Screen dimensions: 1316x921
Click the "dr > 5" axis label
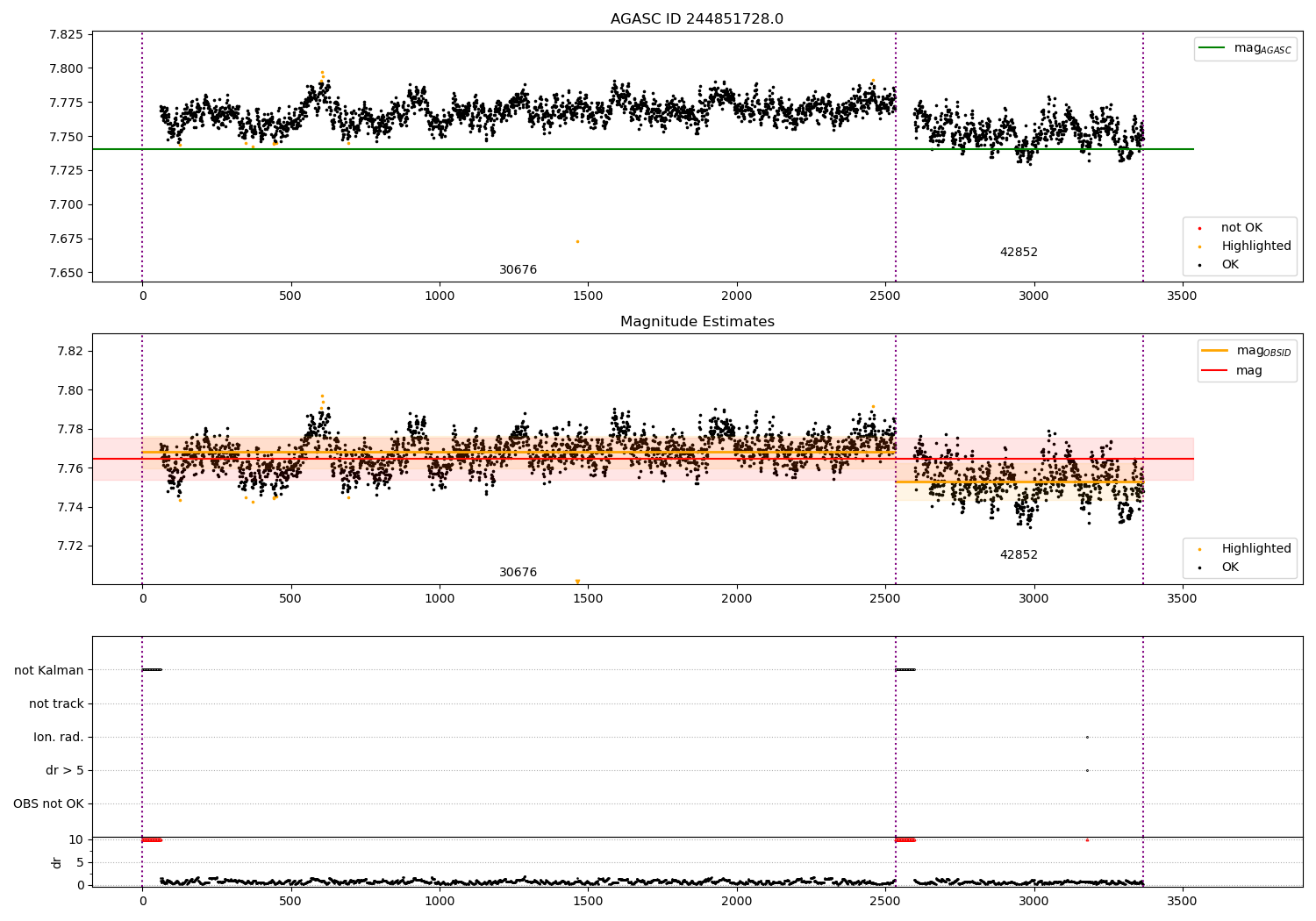(65, 770)
